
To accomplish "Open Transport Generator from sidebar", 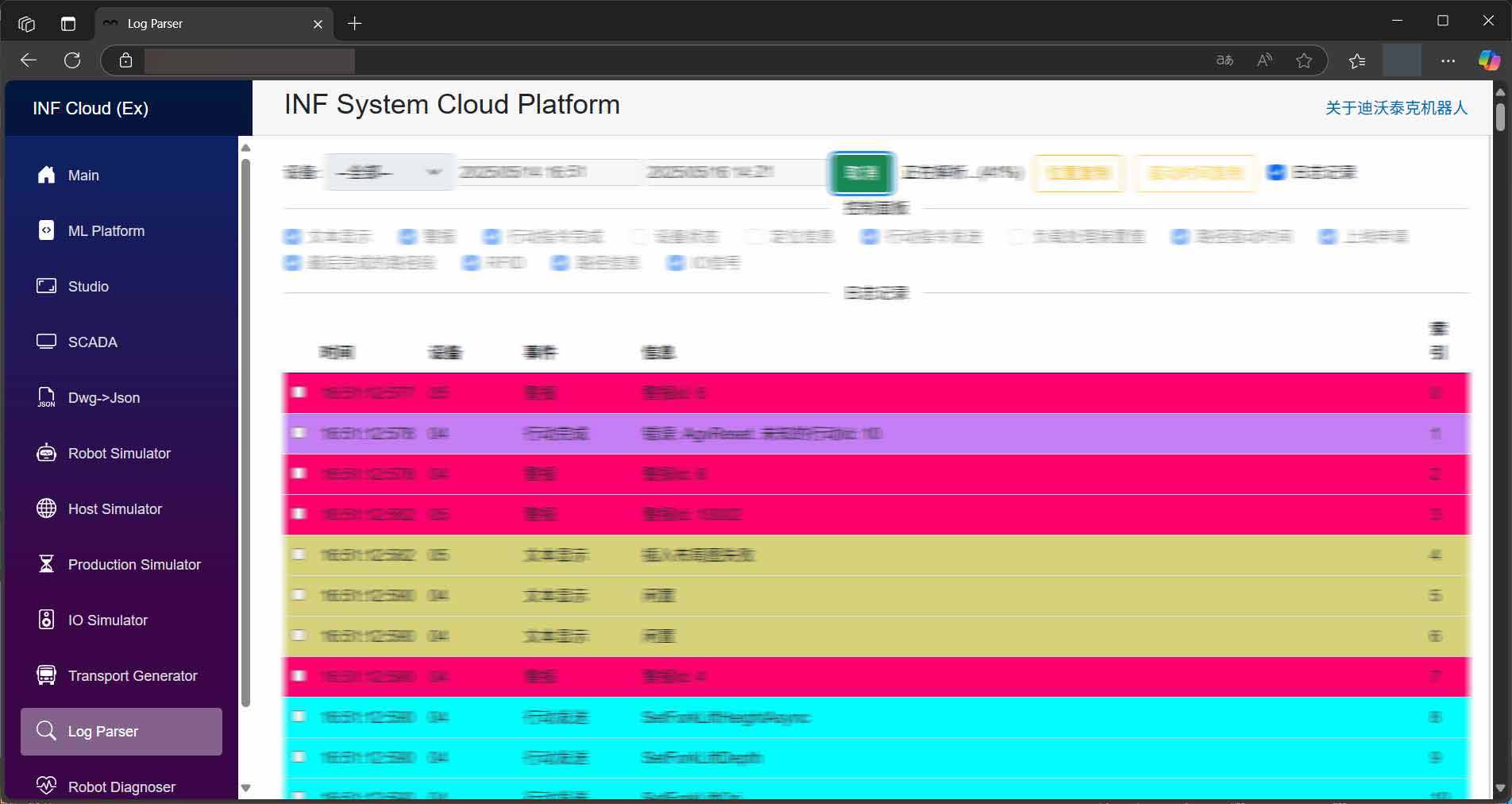I will point(121,675).
